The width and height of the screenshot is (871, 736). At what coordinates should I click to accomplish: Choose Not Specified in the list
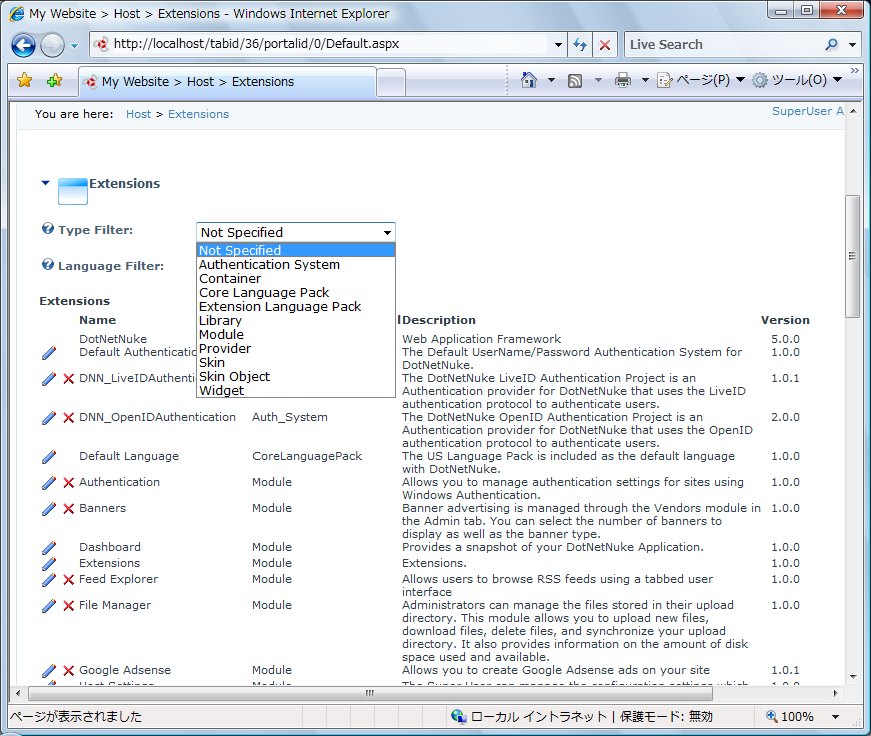296,251
